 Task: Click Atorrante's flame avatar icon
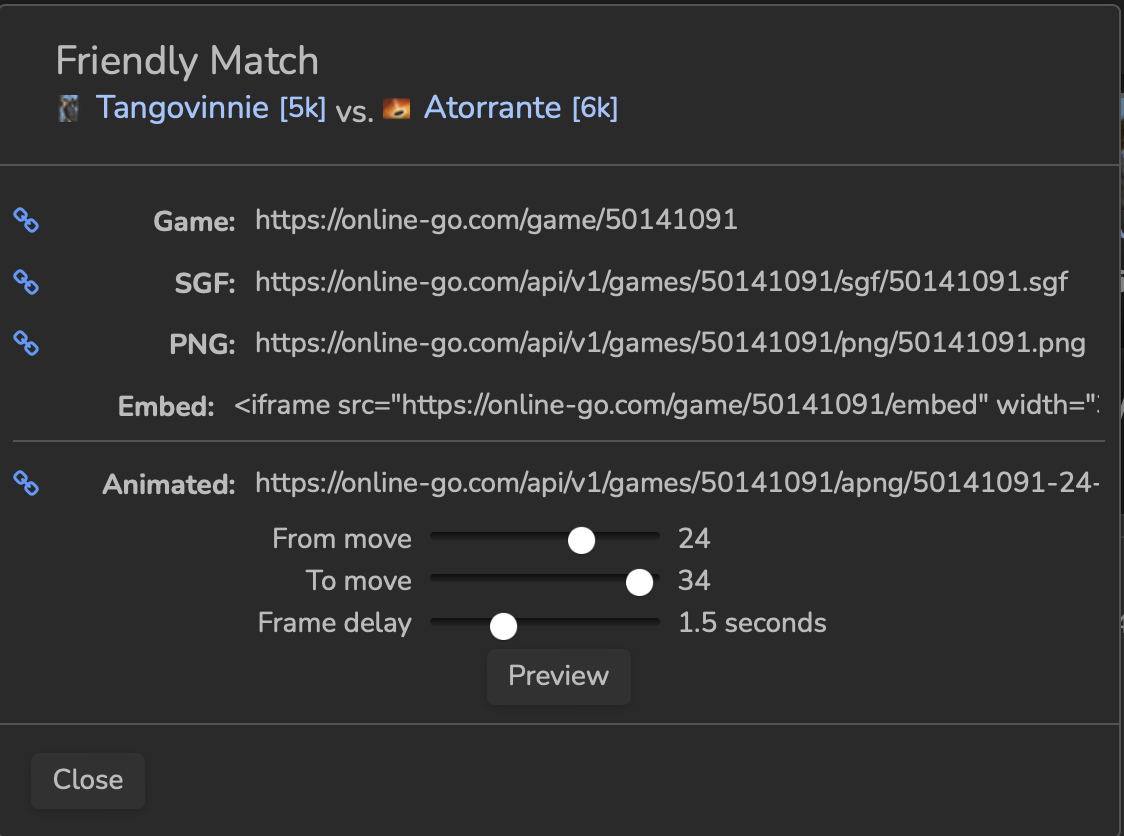coord(397,108)
